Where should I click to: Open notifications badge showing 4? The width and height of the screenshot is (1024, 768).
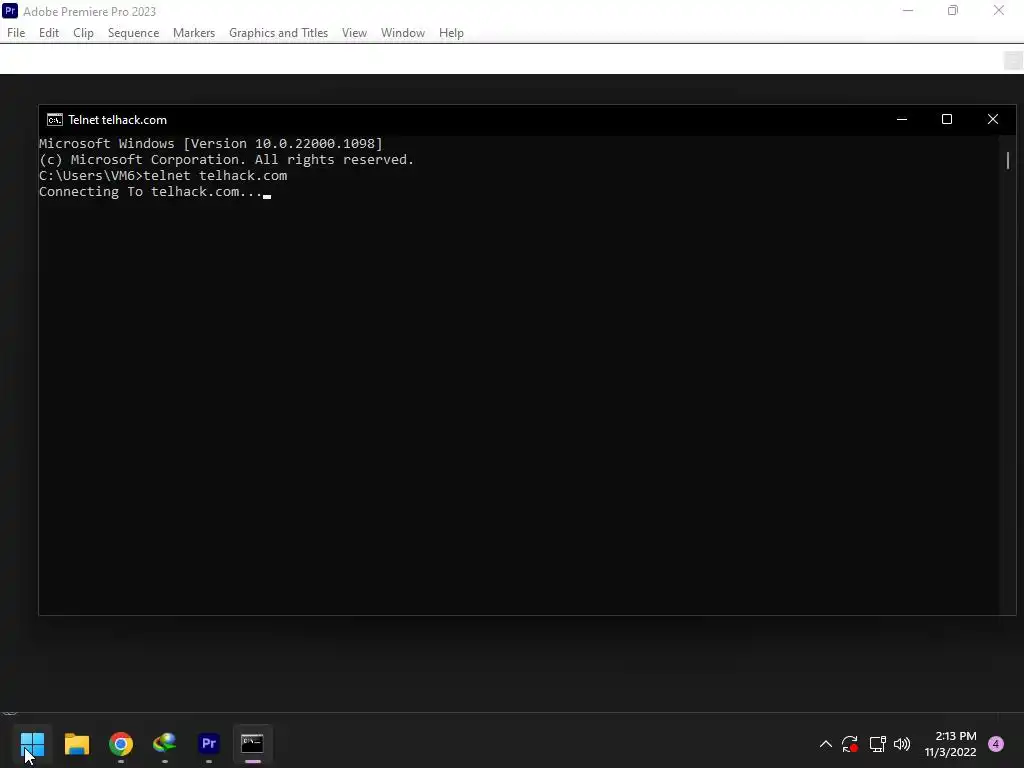996,744
